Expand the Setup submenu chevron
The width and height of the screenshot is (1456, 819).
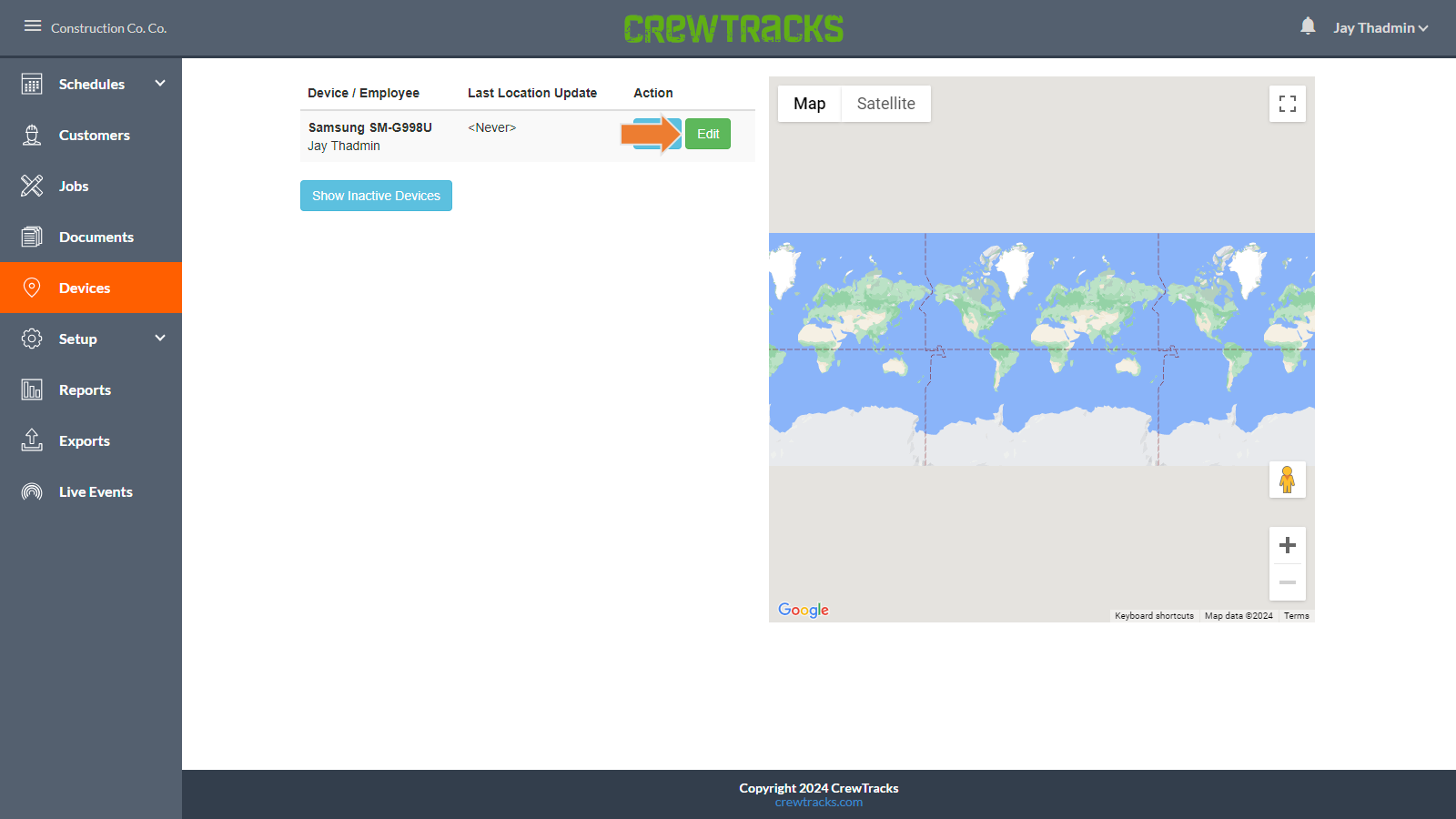(160, 338)
